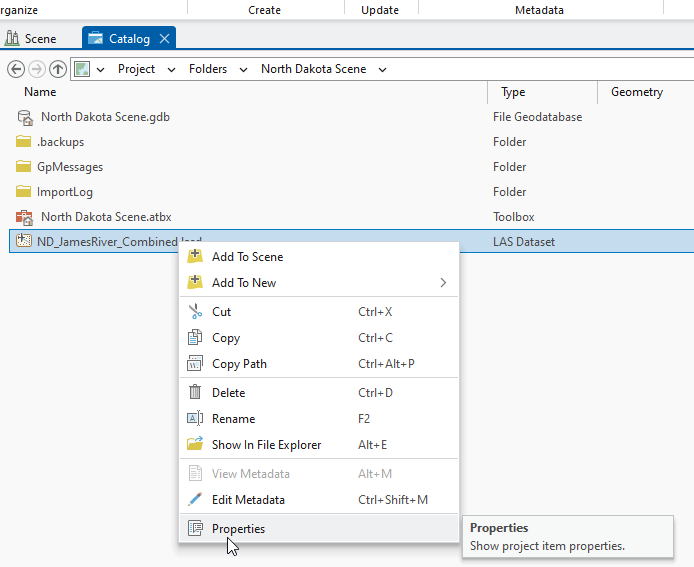
Task: Select the GpMessages folder name
Action: coord(70,167)
